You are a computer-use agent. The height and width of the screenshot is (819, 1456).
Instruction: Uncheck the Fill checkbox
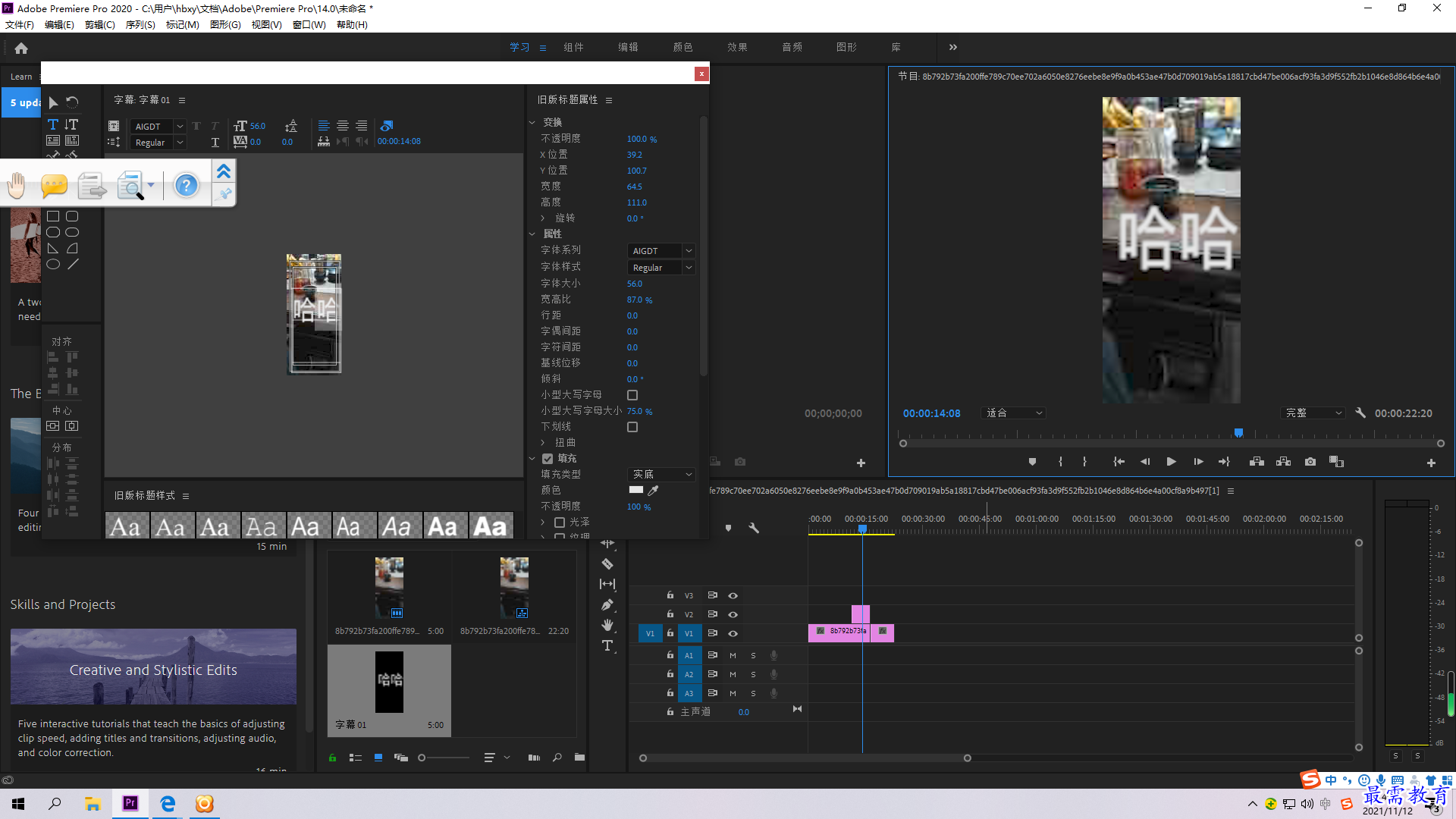coord(548,459)
